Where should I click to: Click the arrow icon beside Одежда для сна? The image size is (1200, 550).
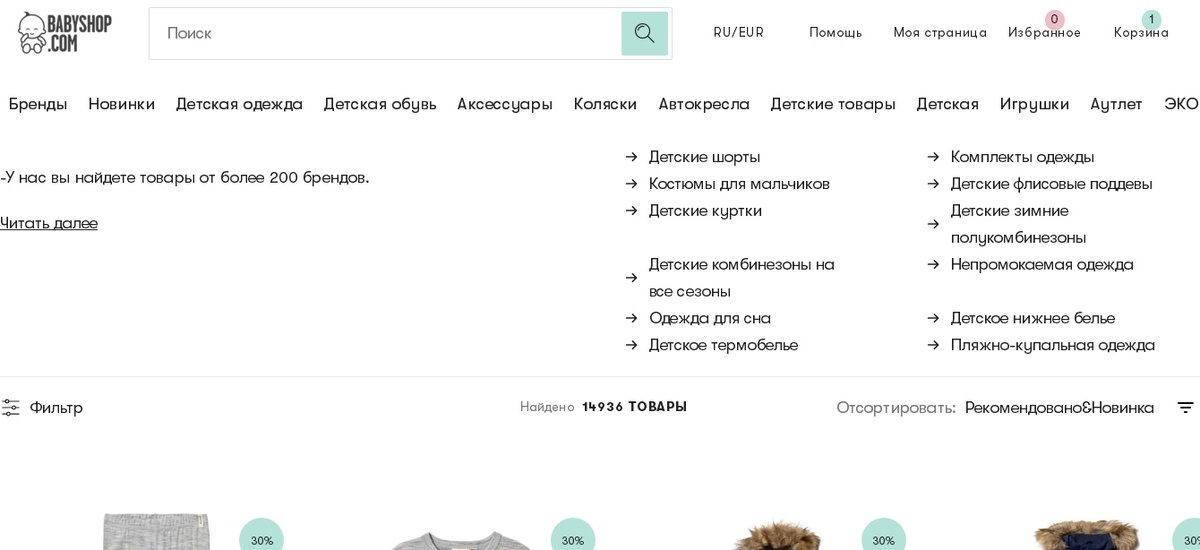pyautogui.click(x=631, y=318)
